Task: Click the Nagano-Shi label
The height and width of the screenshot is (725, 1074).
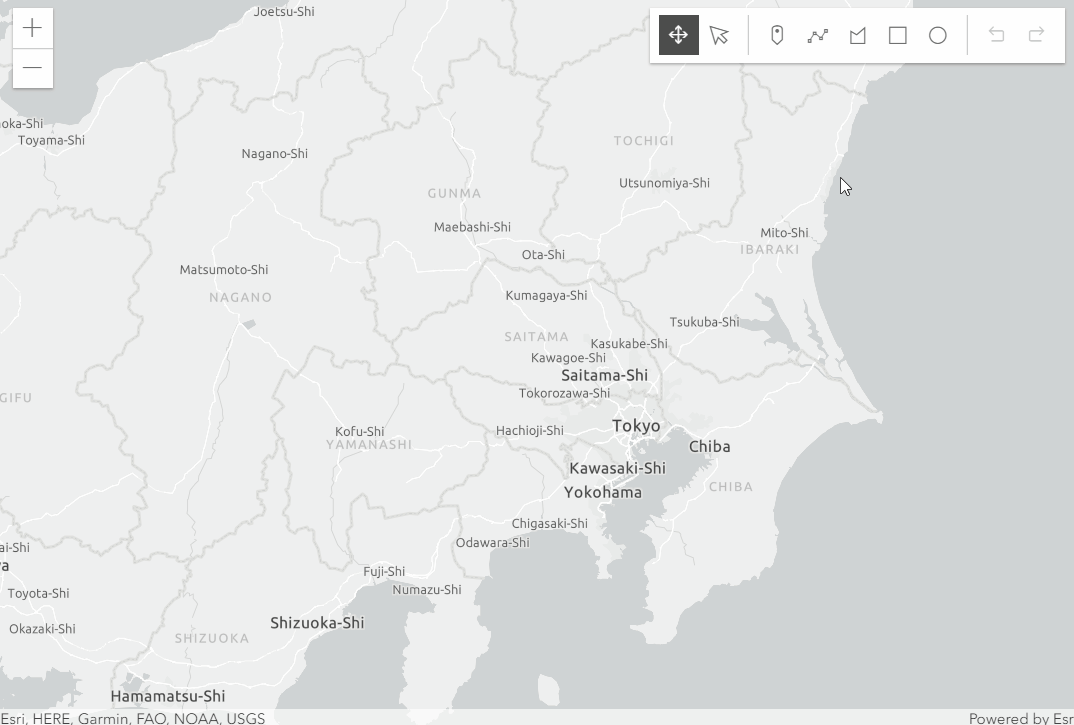Action: (x=275, y=154)
